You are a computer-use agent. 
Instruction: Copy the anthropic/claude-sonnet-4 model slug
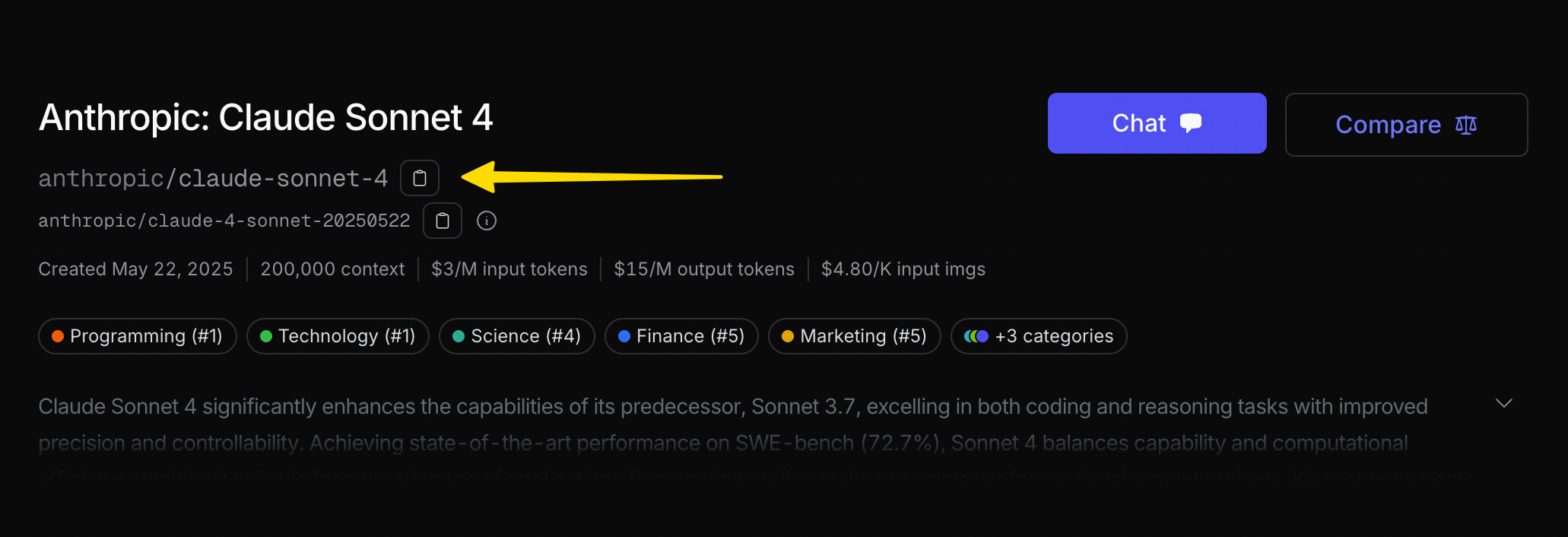pos(420,178)
